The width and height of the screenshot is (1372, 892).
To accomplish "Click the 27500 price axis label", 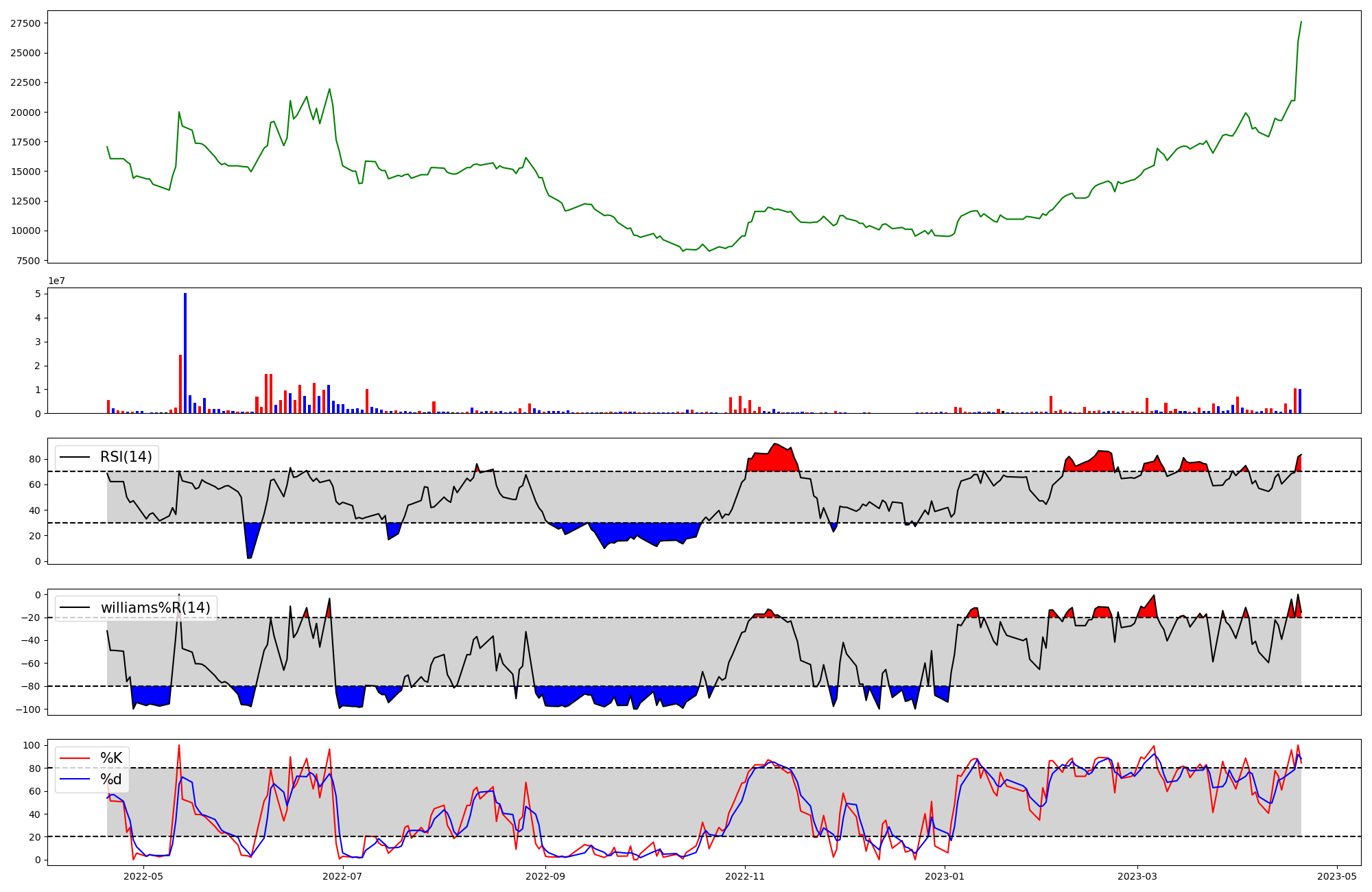I will (x=25, y=23).
